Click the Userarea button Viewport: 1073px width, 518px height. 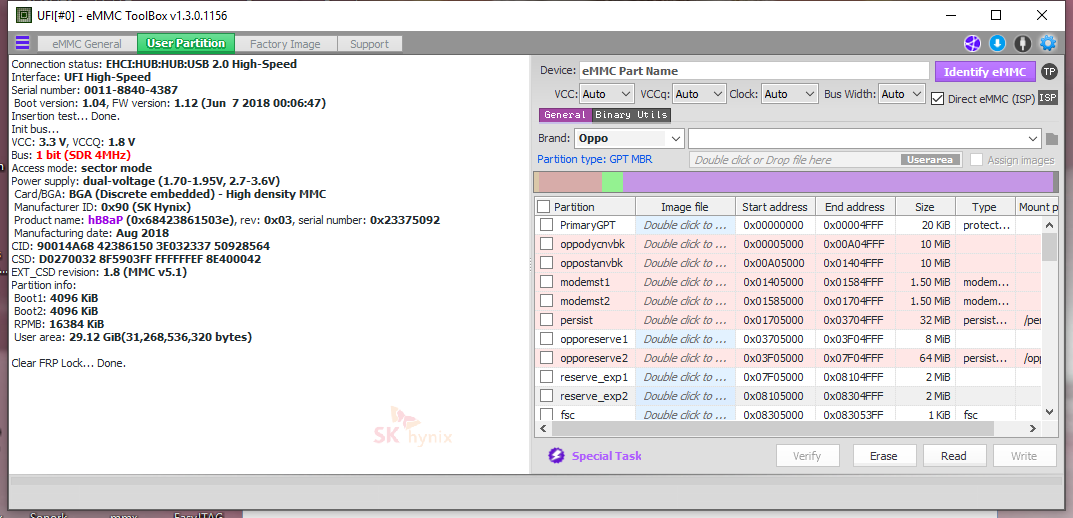[931, 159]
